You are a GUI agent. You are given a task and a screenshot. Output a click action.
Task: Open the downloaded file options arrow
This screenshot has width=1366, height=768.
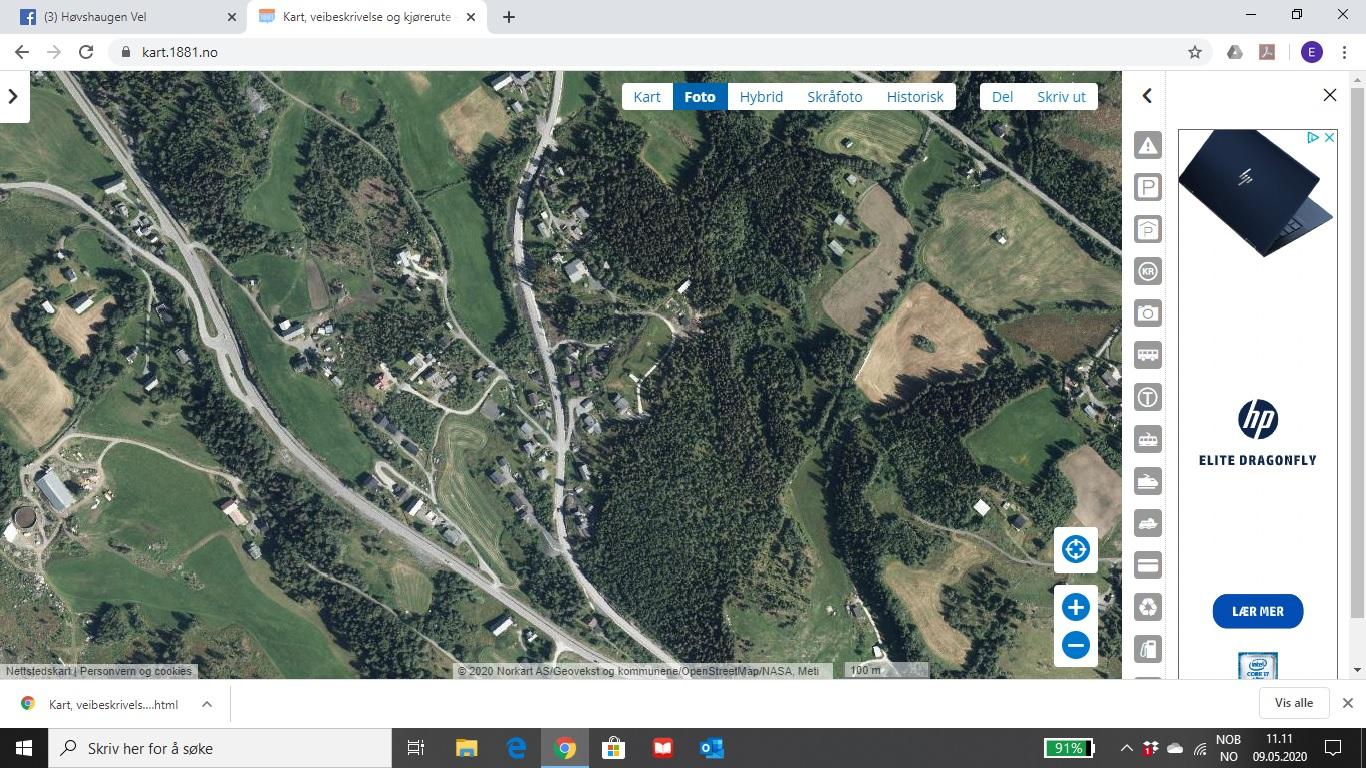point(207,704)
